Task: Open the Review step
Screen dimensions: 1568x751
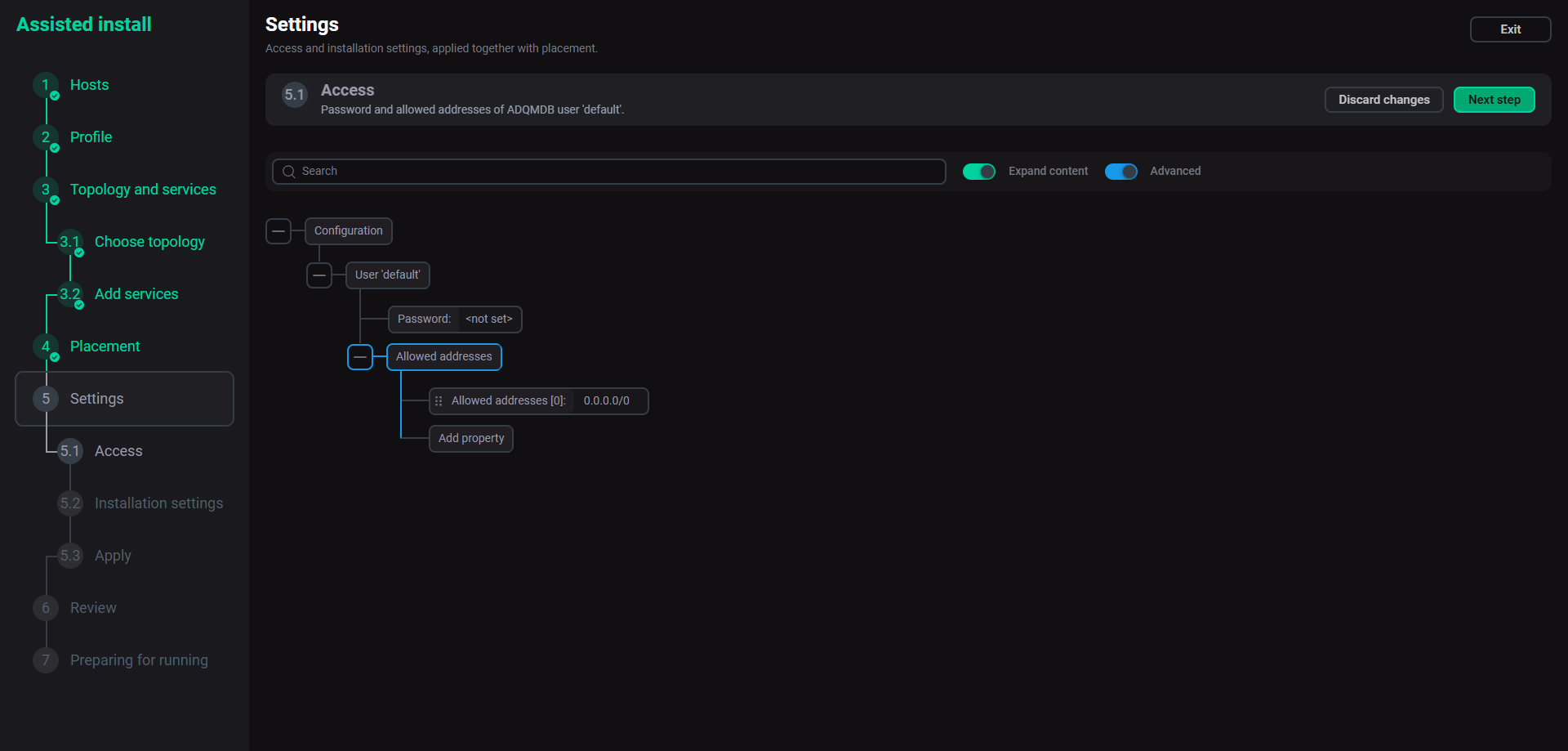Action: (93, 608)
